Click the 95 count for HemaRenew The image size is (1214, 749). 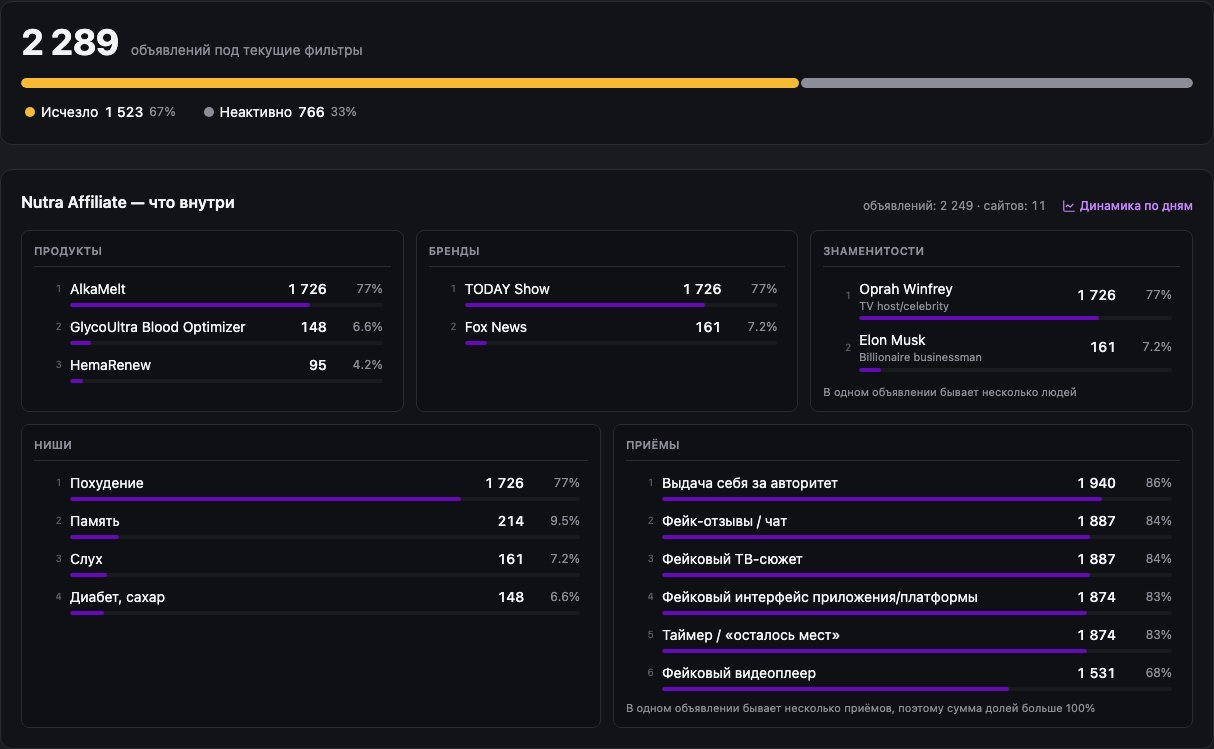(x=318, y=365)
